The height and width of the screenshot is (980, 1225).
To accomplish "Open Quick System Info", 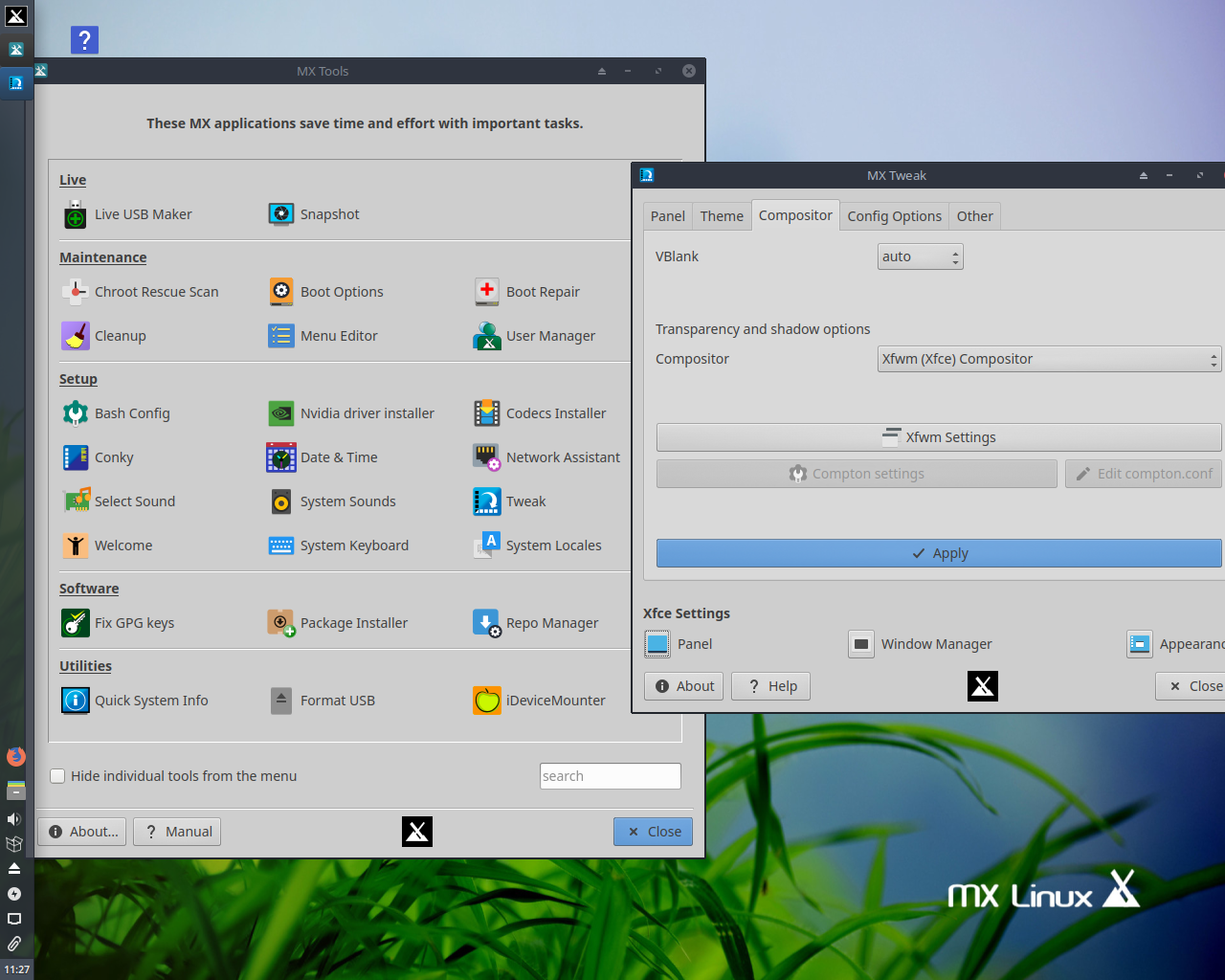I will click(150, 701).
